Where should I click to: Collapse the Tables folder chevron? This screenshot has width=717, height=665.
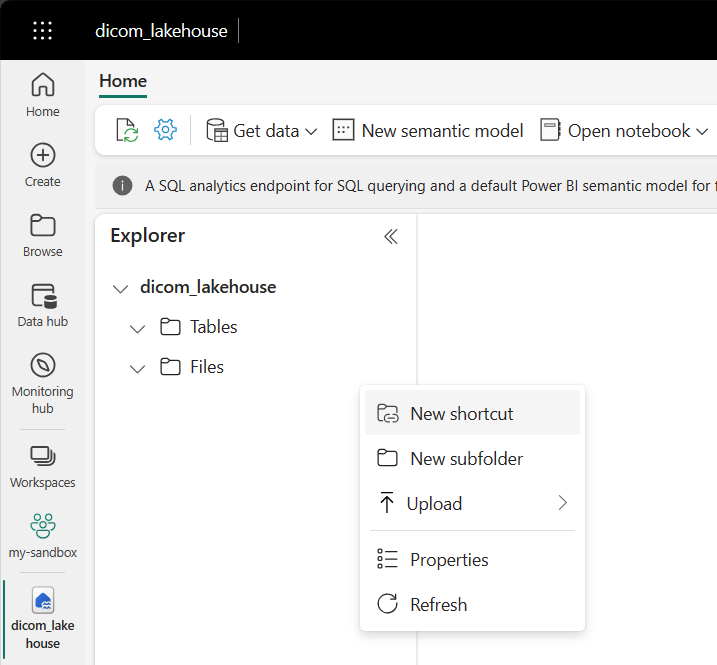[138, 328]
